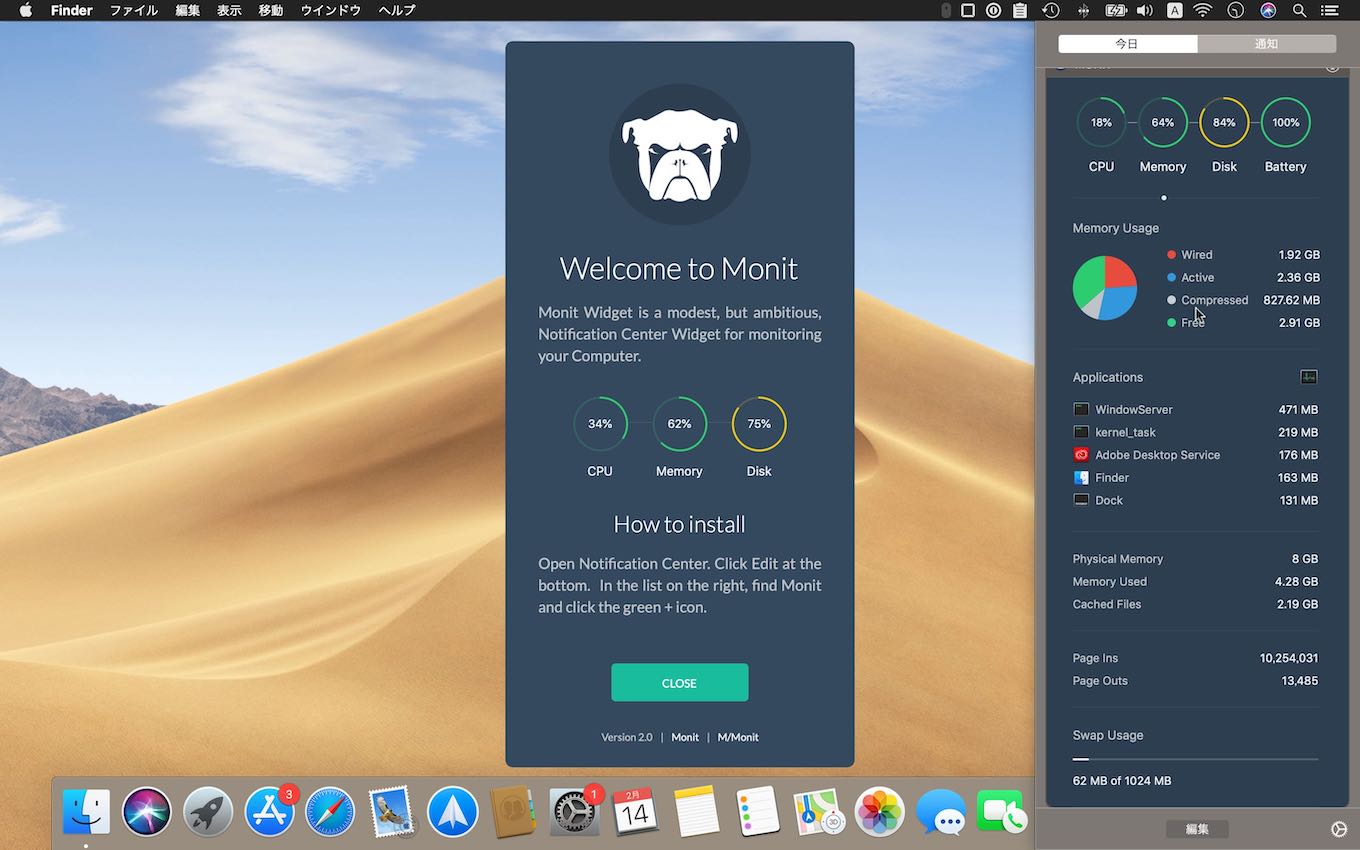Open the Apple menu
Screen dimensions: 1360x850
[x=26, y=10]
